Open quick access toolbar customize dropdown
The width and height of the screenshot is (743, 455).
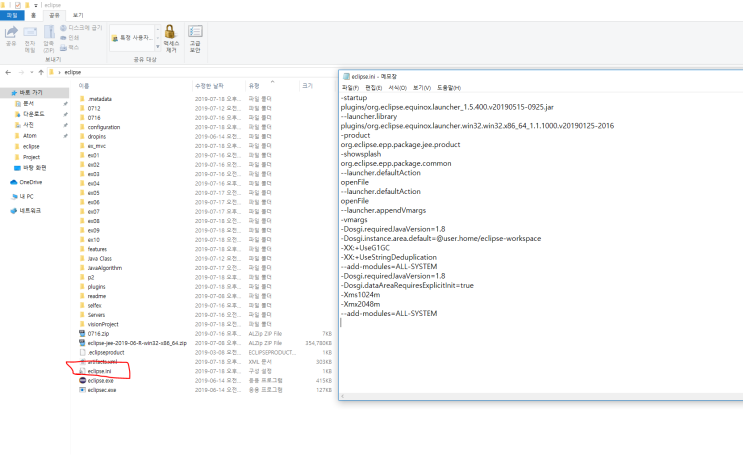pos(36,5)
